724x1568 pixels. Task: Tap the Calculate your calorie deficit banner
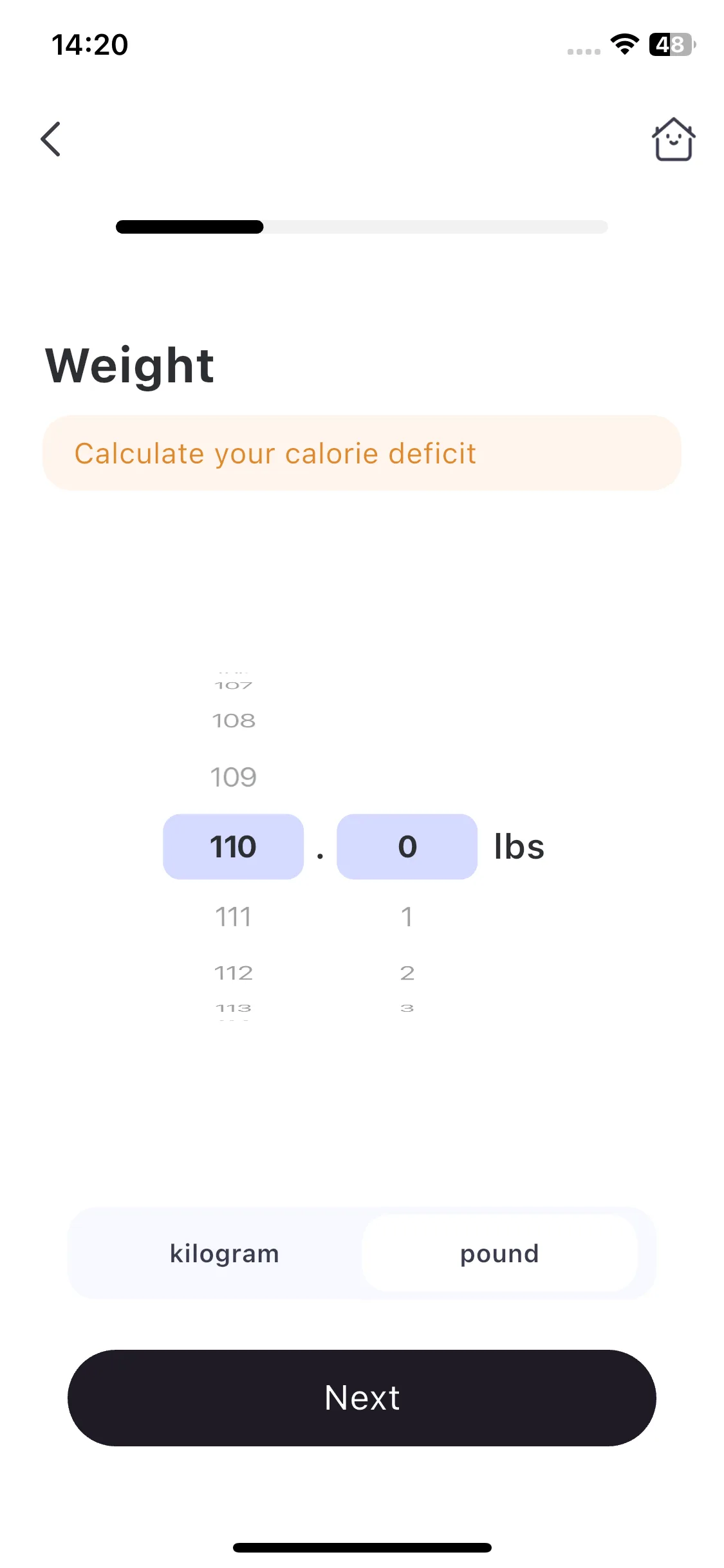[362, 453]
